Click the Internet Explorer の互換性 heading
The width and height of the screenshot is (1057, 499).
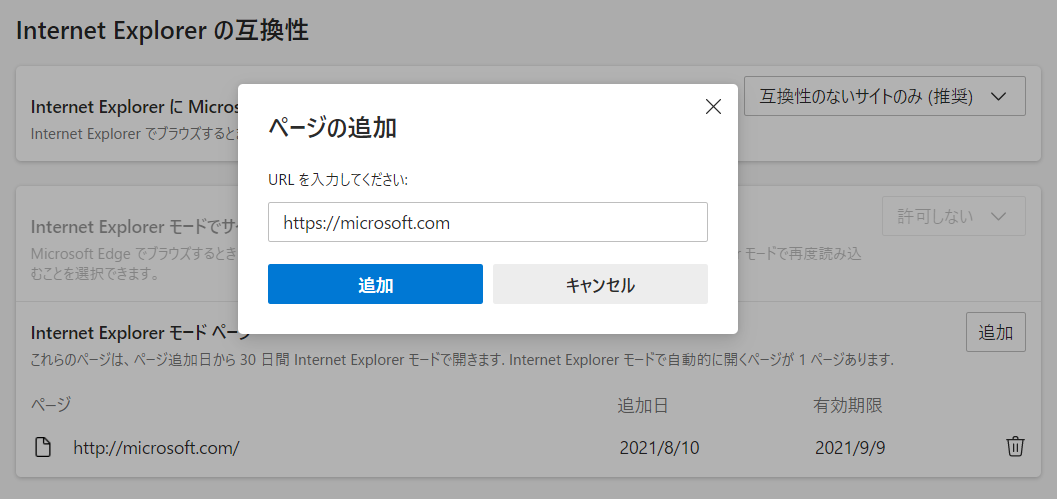162,31
